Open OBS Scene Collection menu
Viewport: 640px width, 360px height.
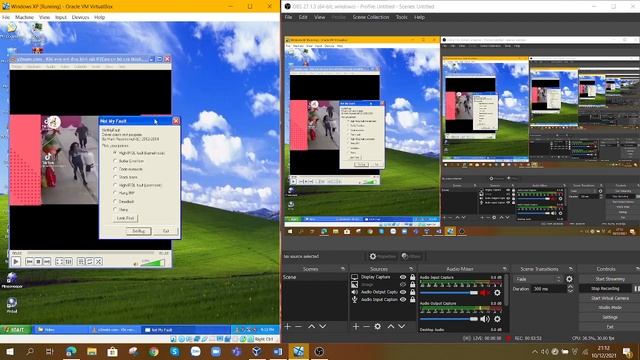[x=371, y=17]
